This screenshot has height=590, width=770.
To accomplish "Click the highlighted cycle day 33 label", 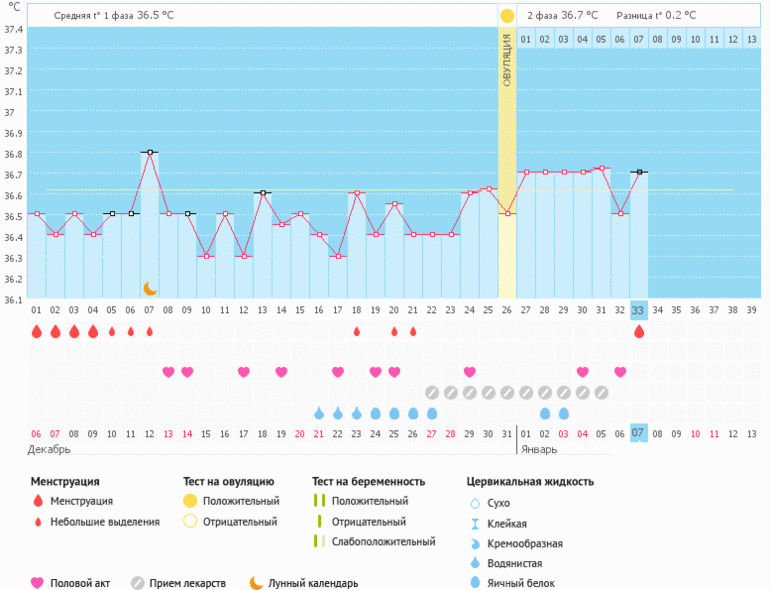I will click(639, 311).
